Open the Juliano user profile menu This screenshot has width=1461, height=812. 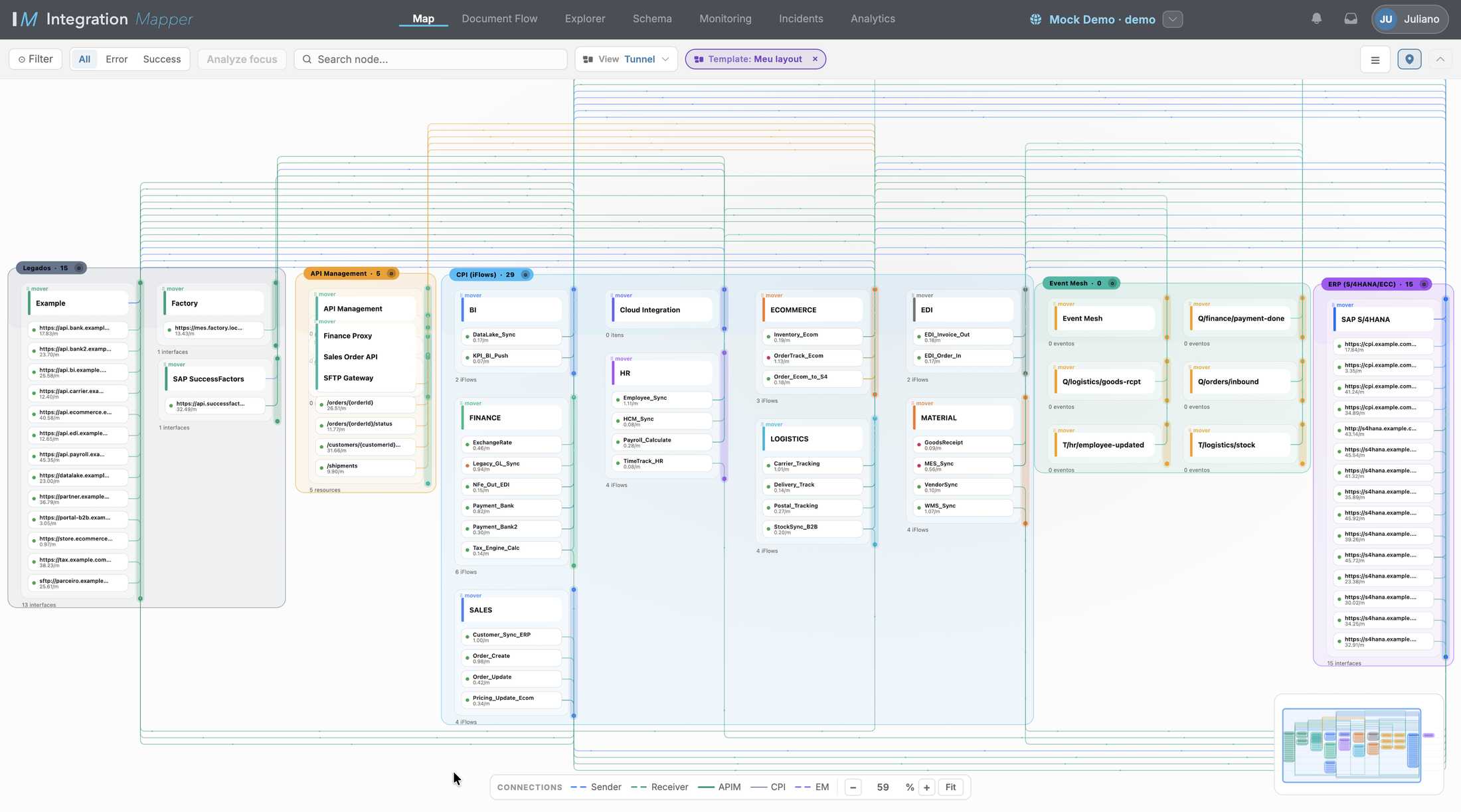[1410, 19]
